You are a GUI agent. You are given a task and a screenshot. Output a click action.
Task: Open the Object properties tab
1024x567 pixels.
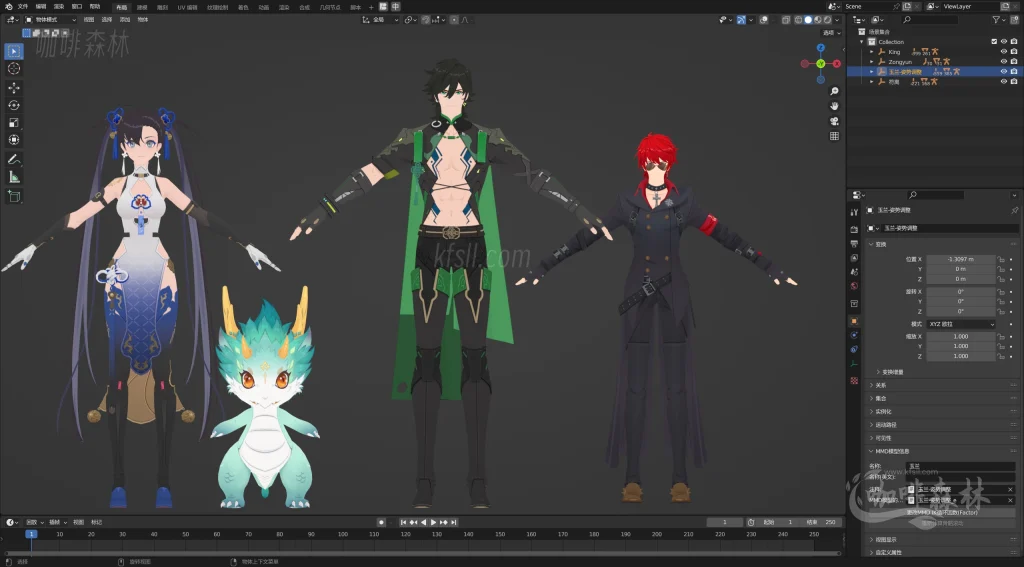point(854,321)
